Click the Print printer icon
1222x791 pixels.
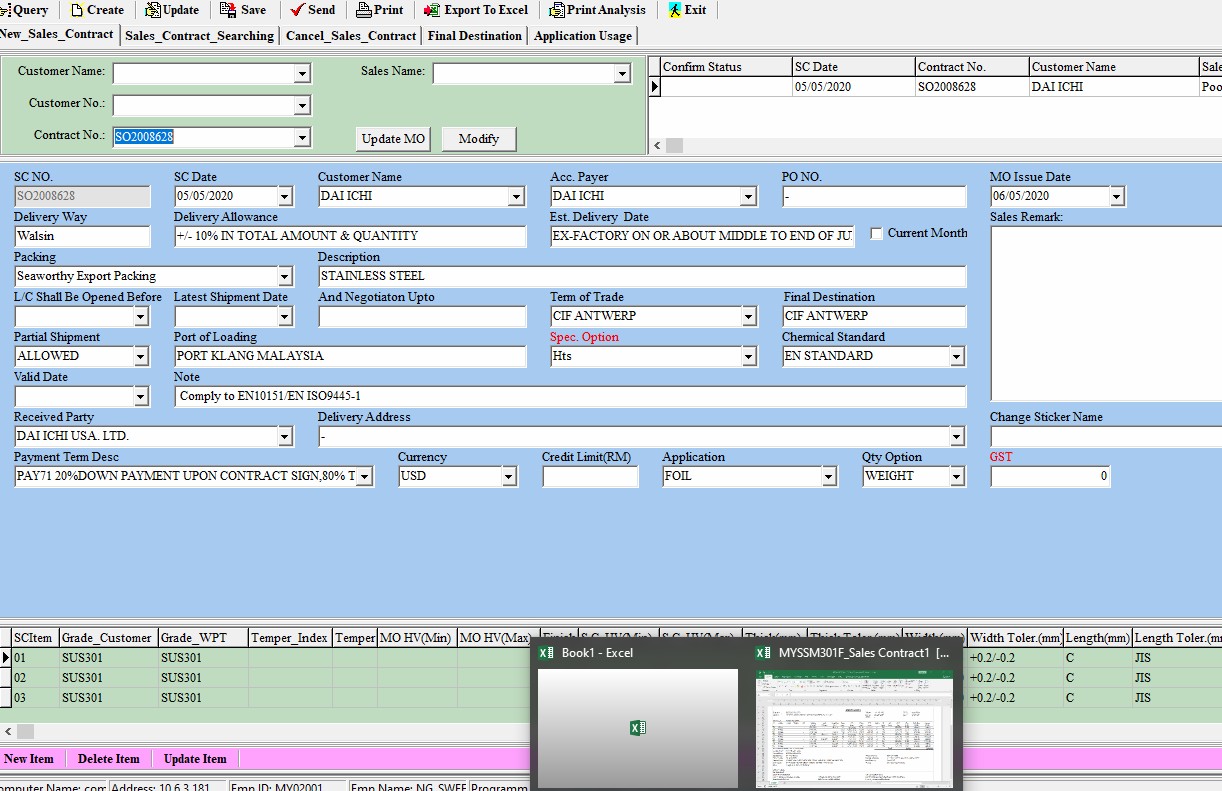363,10
